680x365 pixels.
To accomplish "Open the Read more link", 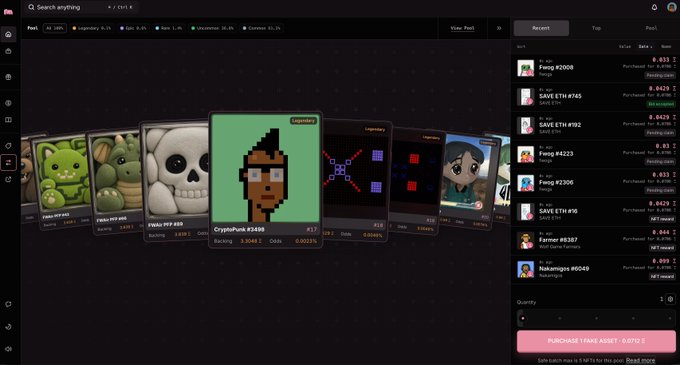I will pyautogui.click(x=641, y=360).
